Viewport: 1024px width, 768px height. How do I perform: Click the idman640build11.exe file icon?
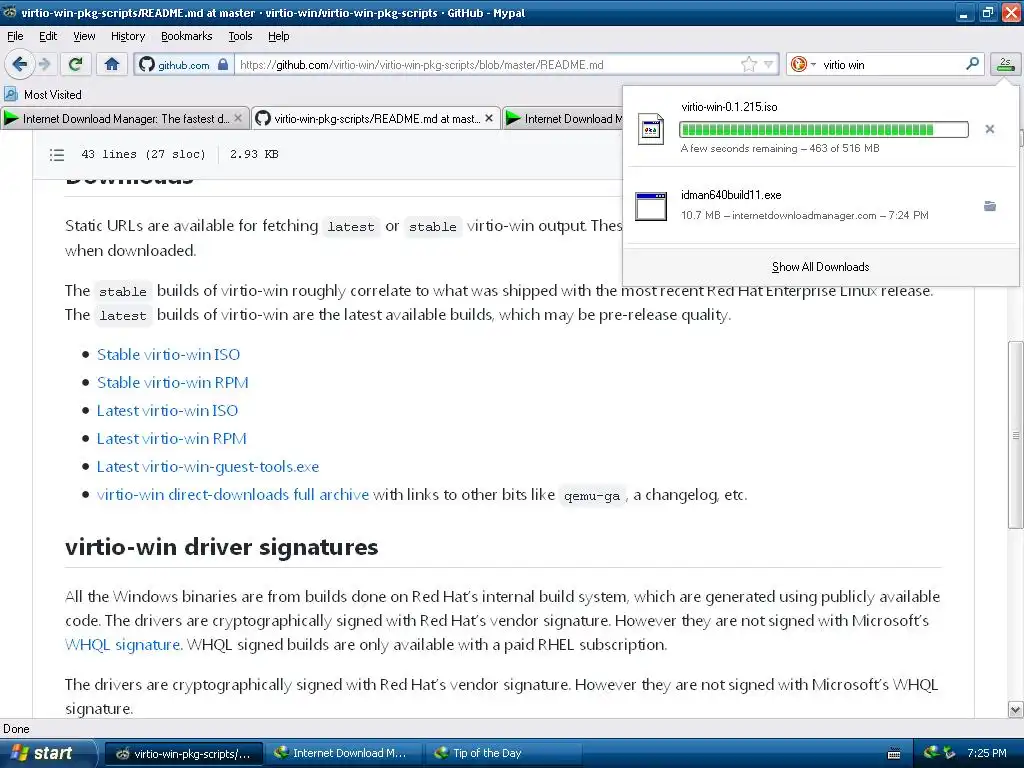click(x=650, y=206)
